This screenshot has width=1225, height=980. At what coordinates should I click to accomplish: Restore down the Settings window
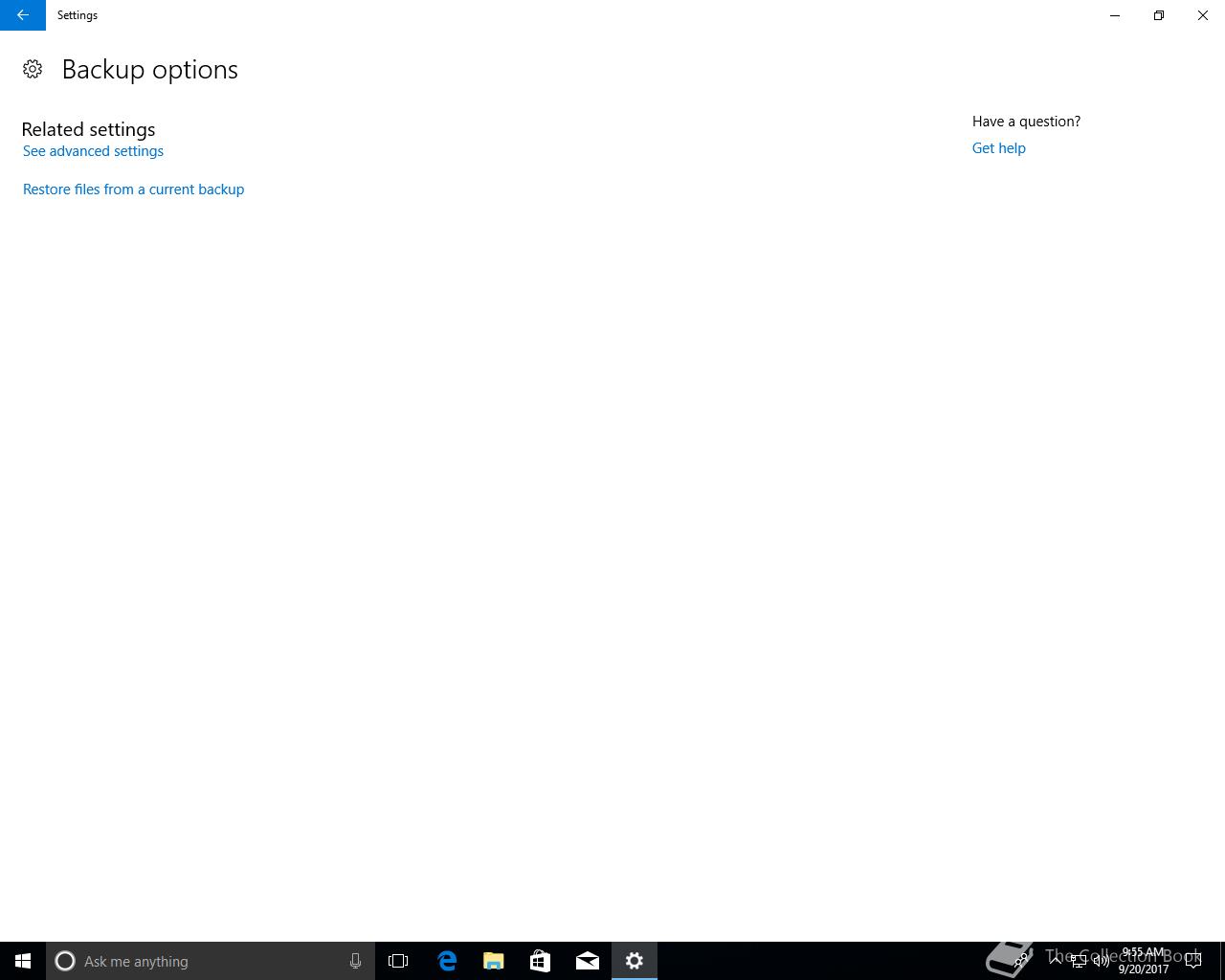coord(1159,15)
